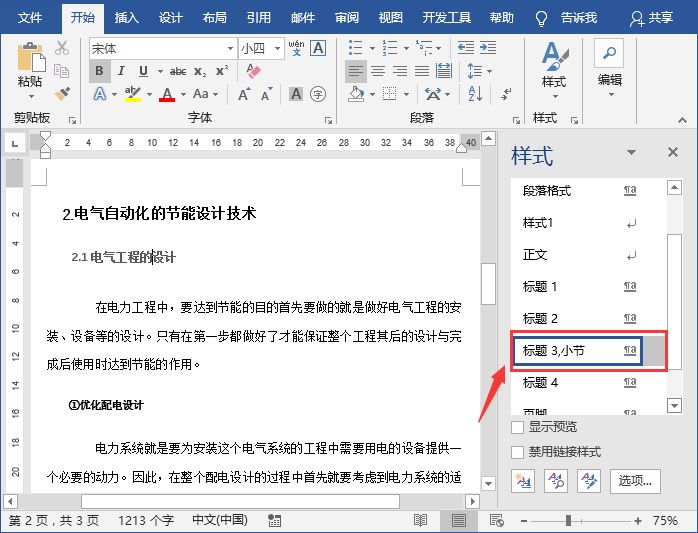
Task: Click the Text Effects A icon
Action: point(100,94)
